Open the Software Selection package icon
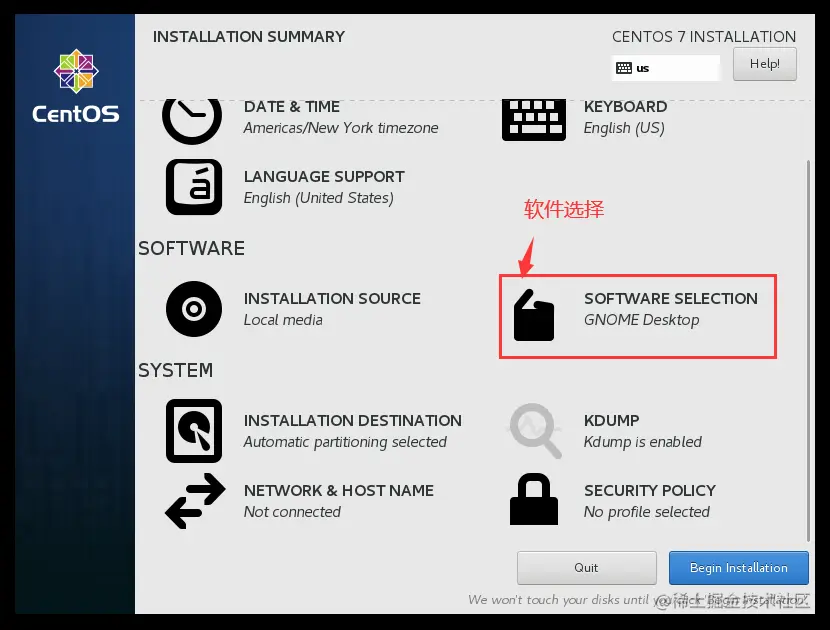The height and width of the screenshot is (630, 830). coord(534,315)
